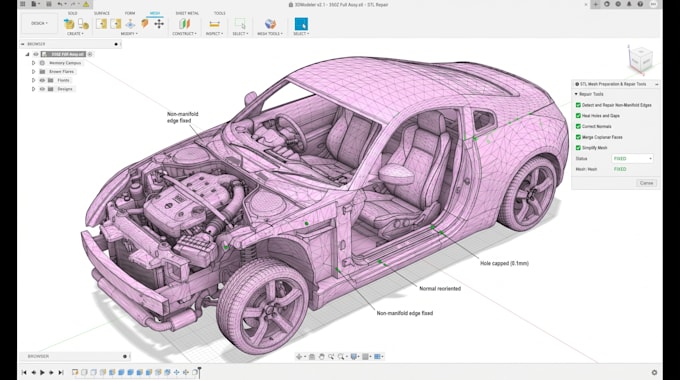Select the first Modify tool icon
This screenshot has width=680, height=380.
click(x=101, y=24)
